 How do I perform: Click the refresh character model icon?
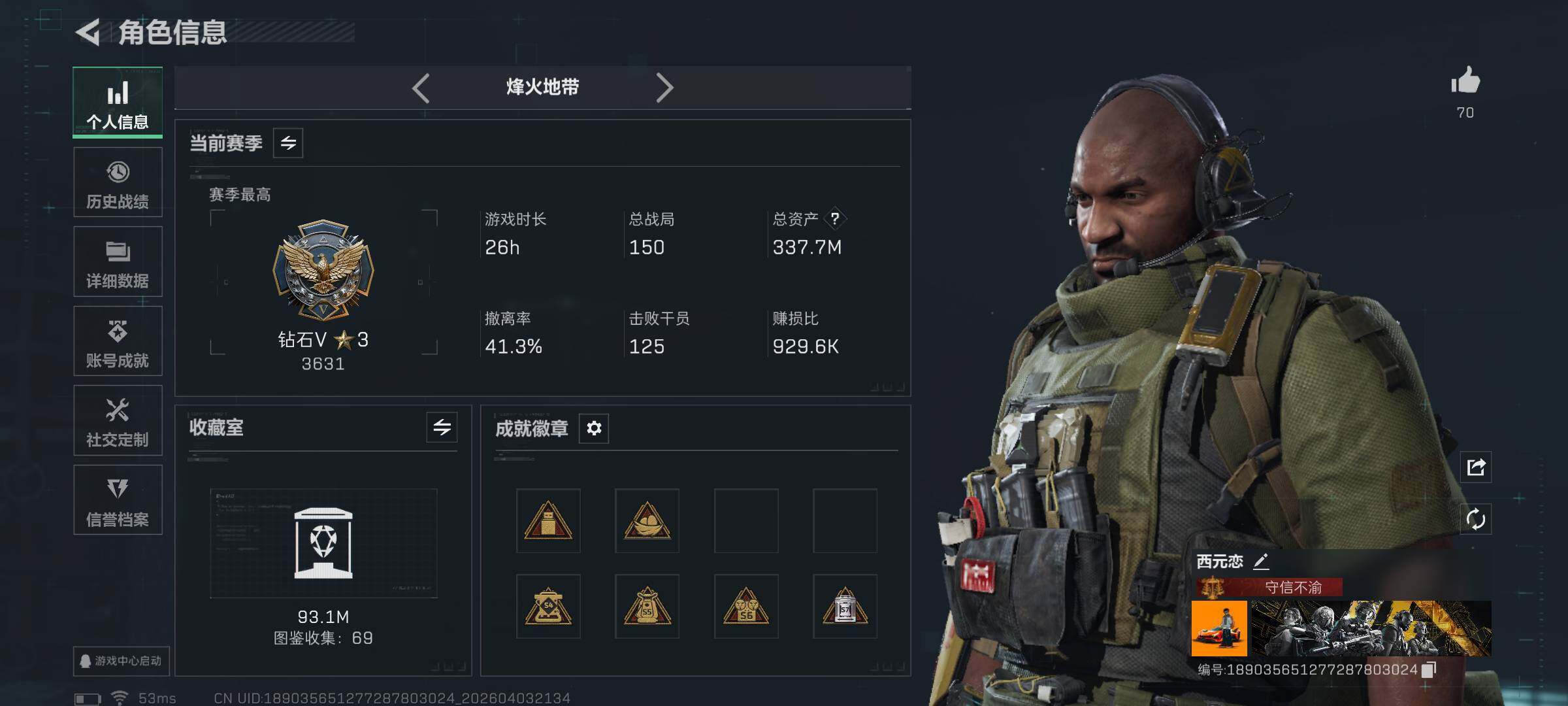1476,520
